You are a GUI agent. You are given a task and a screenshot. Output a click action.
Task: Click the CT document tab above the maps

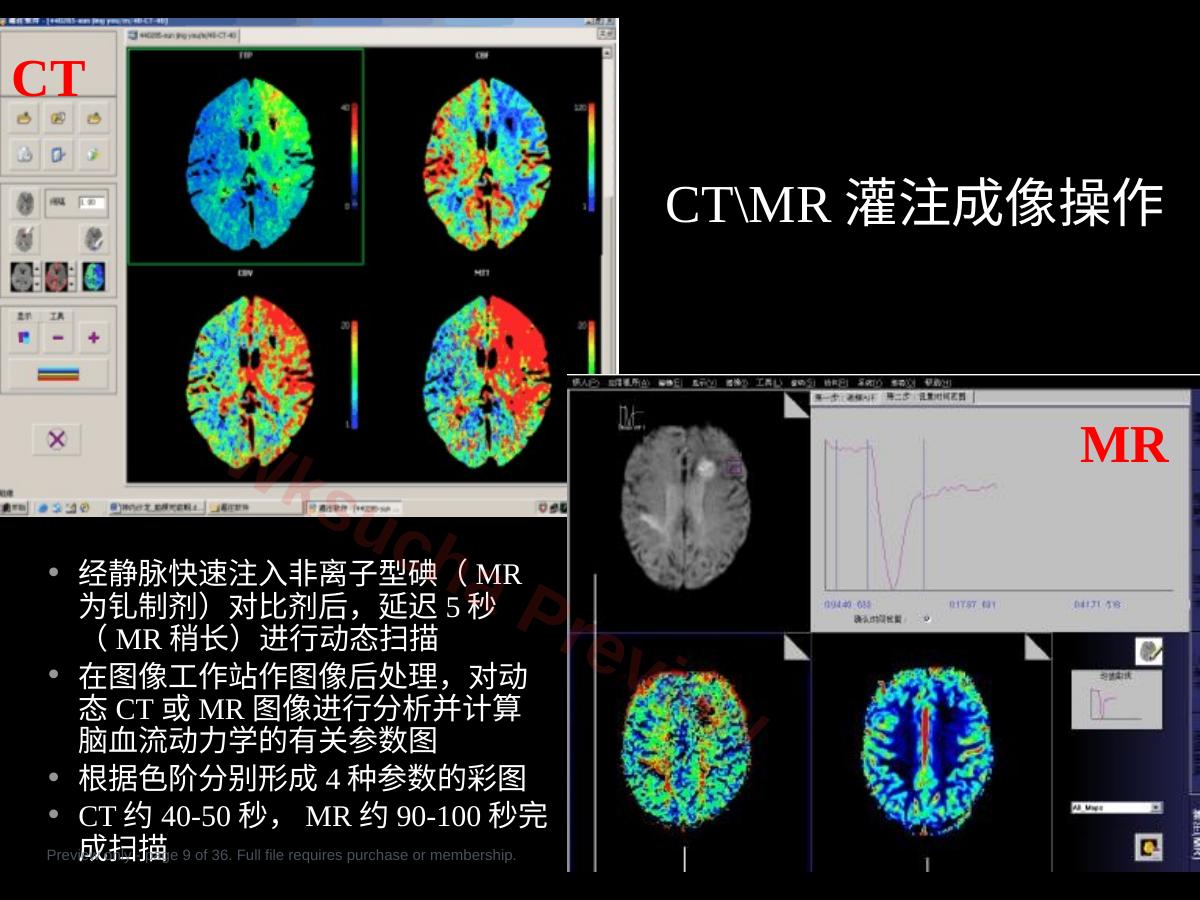pyautogui.click(x=182, y=35)
